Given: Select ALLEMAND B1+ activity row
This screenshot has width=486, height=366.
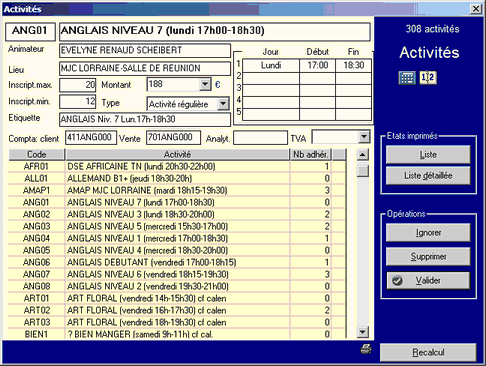Looking at the screenshot, I should coord(177,178).
